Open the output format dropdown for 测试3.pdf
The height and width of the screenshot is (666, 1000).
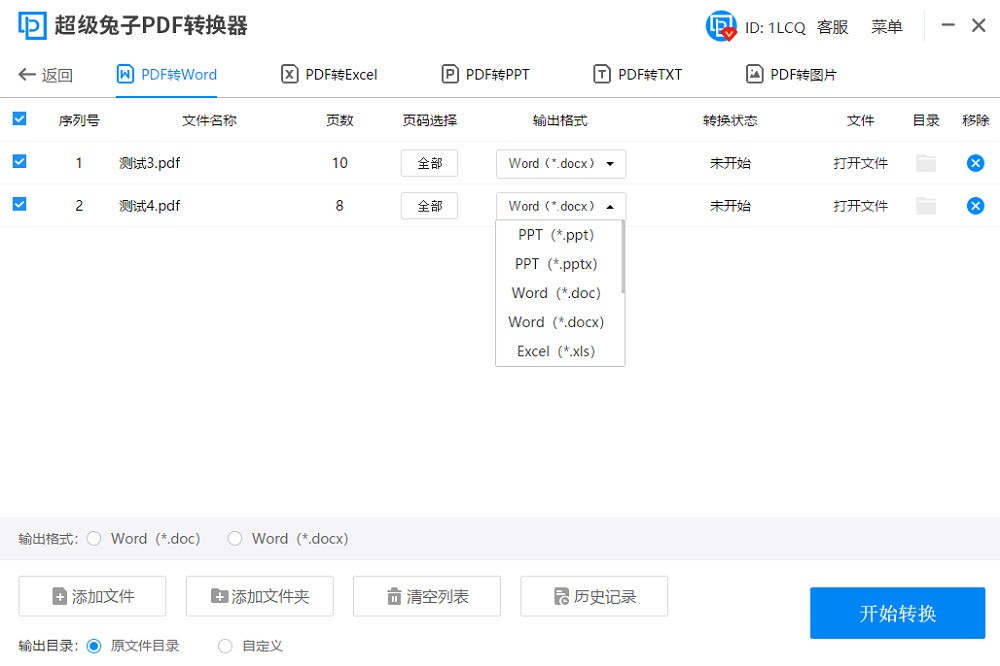pyautogui.click(x=560, y=163)
